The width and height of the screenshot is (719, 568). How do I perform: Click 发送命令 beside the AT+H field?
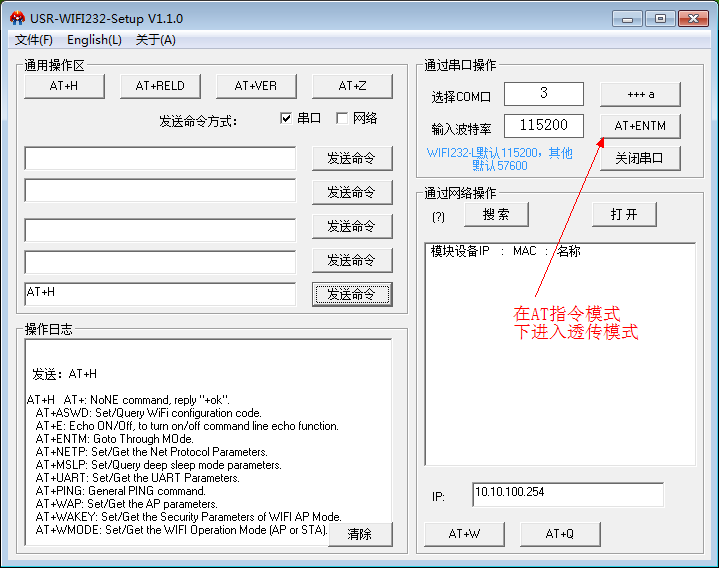tap(351, 294)
